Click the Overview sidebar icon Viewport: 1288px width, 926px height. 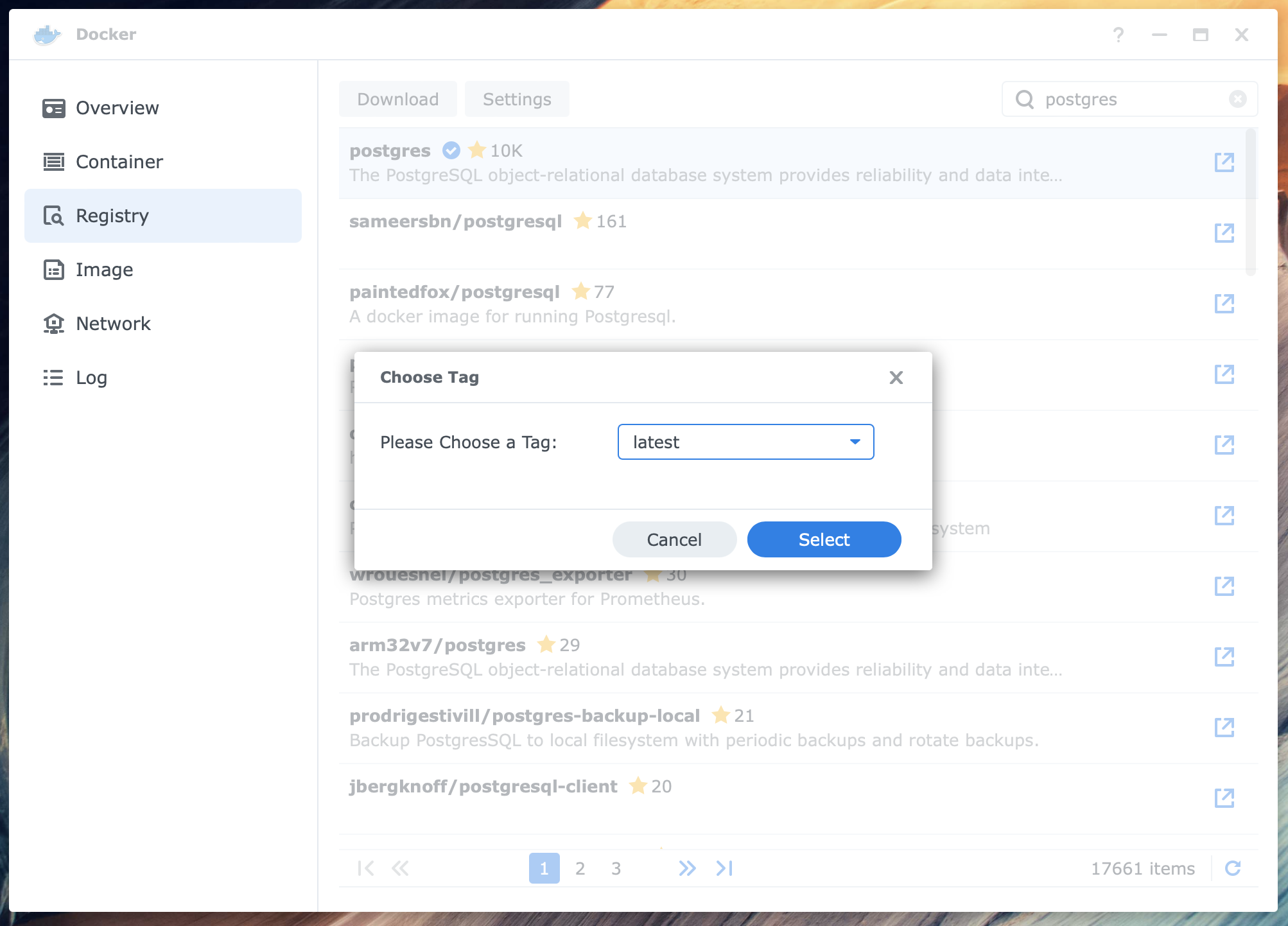(x=54, y=109)
